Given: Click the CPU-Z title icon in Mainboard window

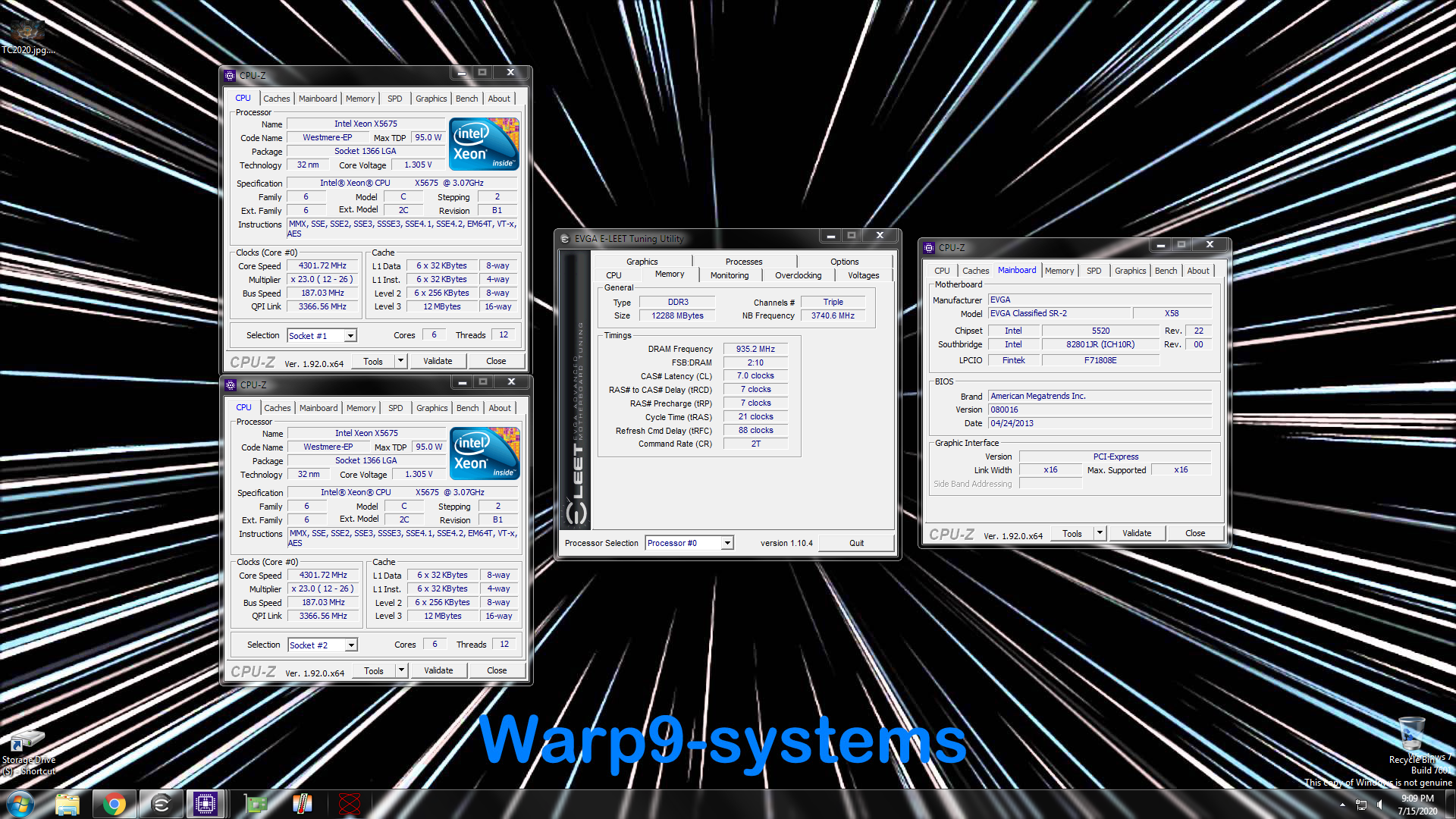Looking at the screenshot, I should pos(929,247).
